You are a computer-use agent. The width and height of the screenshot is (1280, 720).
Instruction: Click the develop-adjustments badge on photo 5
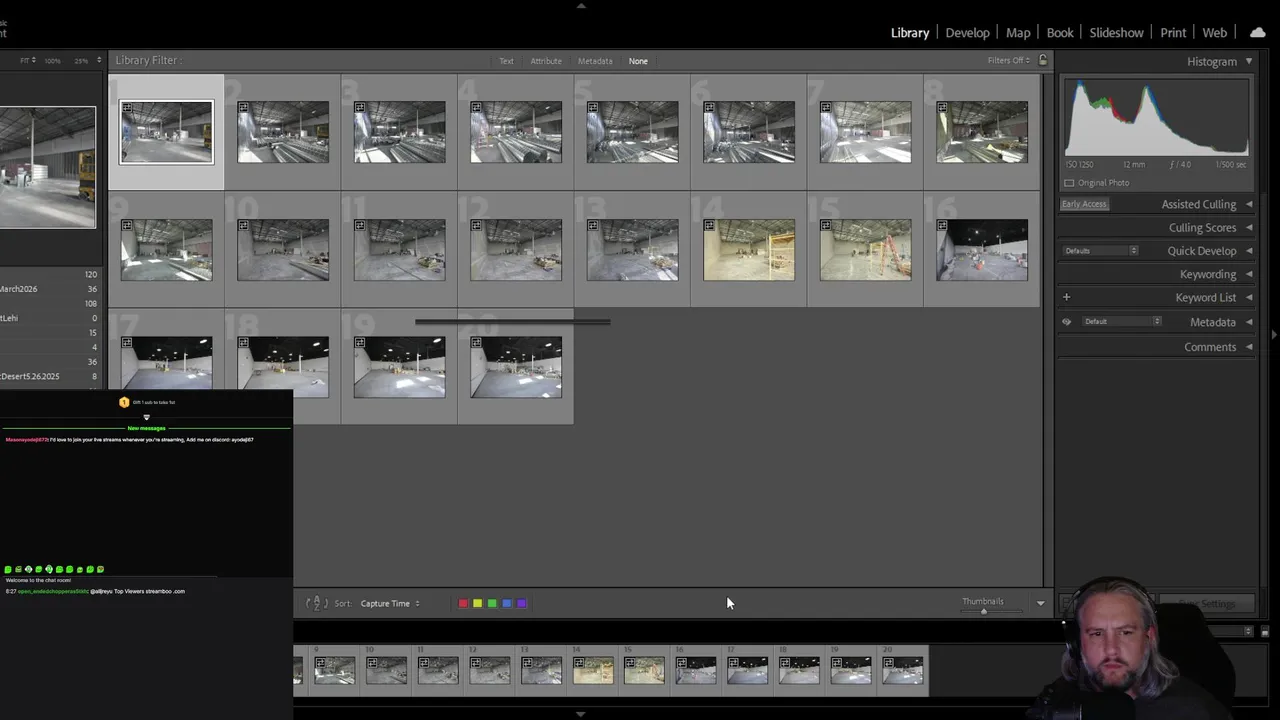(593, 108)
